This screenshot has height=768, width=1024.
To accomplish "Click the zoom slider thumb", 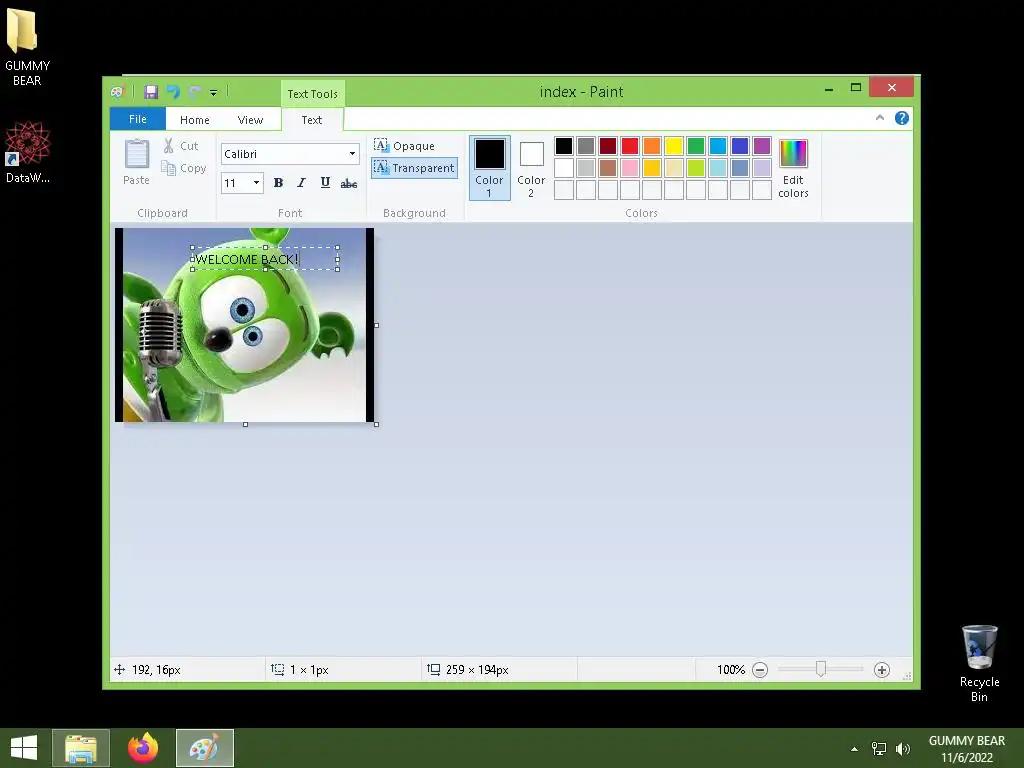I will click(x=821, y=669).
